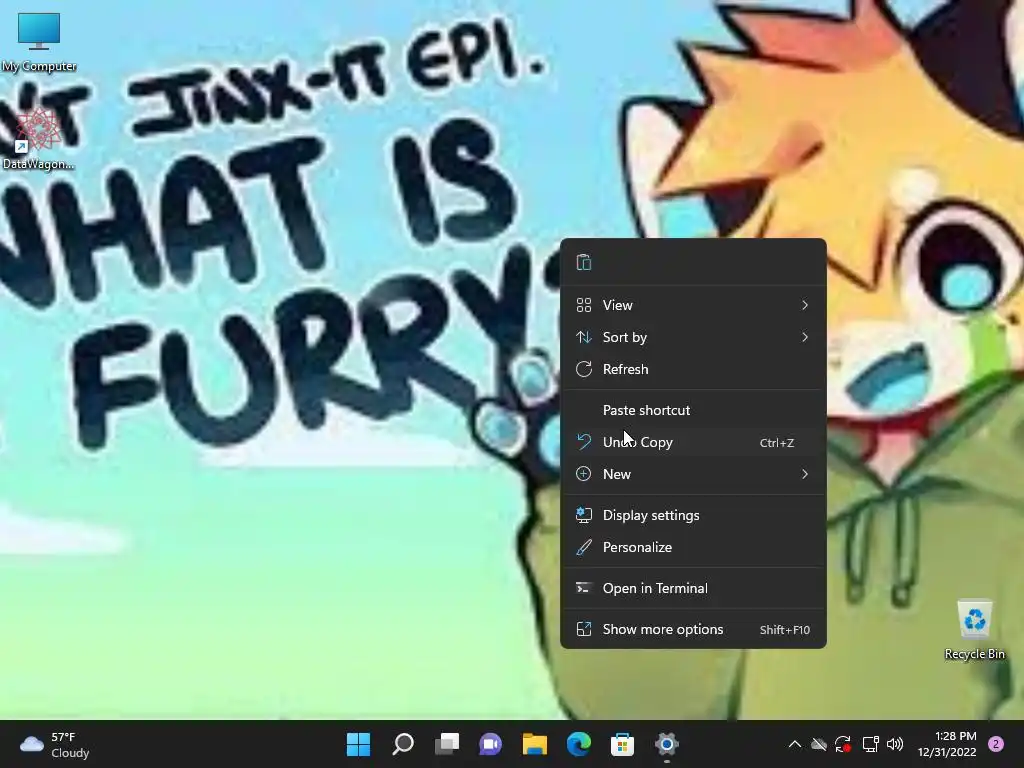
Task: Click the update refresh tray icon
Action: (x=843, y=744)
